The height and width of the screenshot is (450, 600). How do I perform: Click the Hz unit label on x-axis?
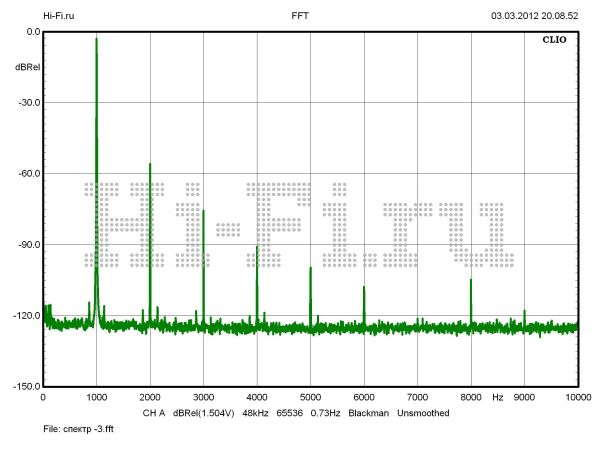[x=497, y=397]
